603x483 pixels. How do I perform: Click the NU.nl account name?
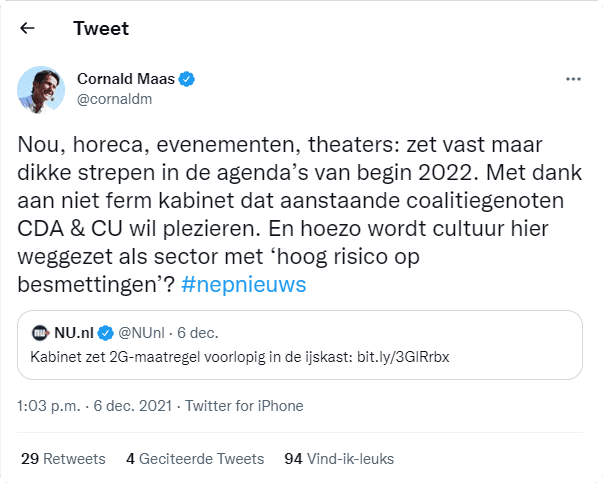[x=72, y=332]
